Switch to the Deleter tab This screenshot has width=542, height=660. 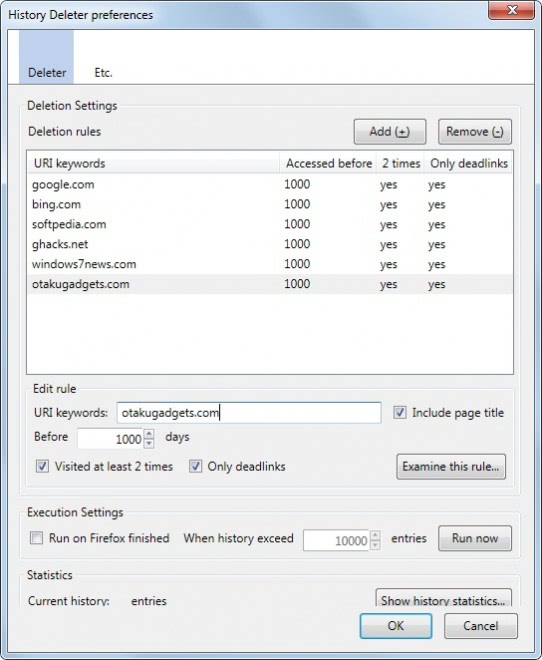pyautogui.click(x=46, y=57)
